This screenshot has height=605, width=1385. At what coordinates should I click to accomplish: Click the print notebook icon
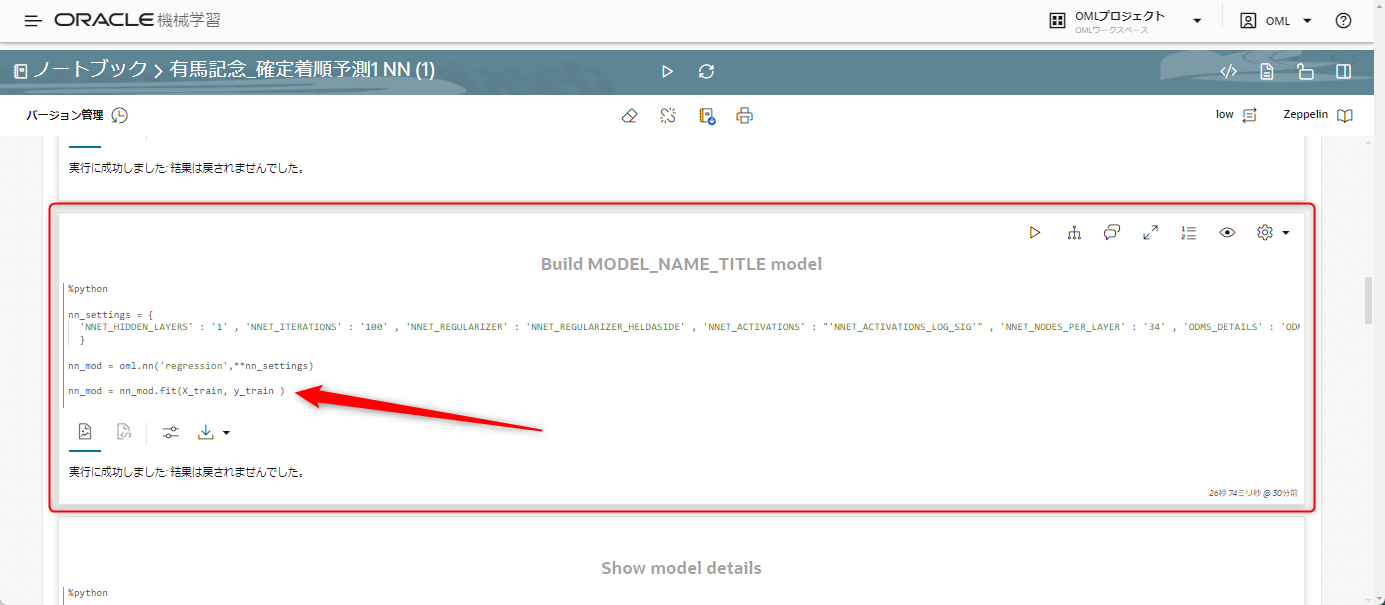(744, 116)
